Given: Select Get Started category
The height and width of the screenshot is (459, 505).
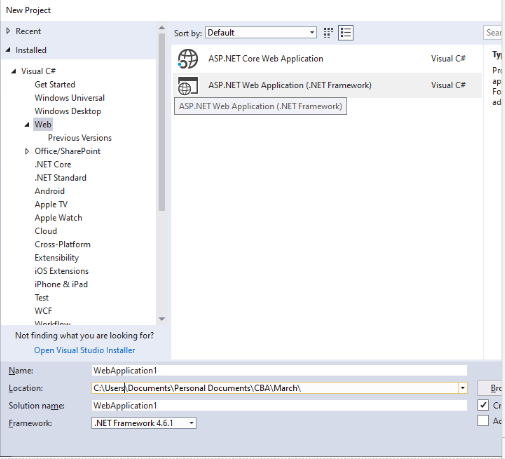Looking at the screenshot, I should pos(55,84).
